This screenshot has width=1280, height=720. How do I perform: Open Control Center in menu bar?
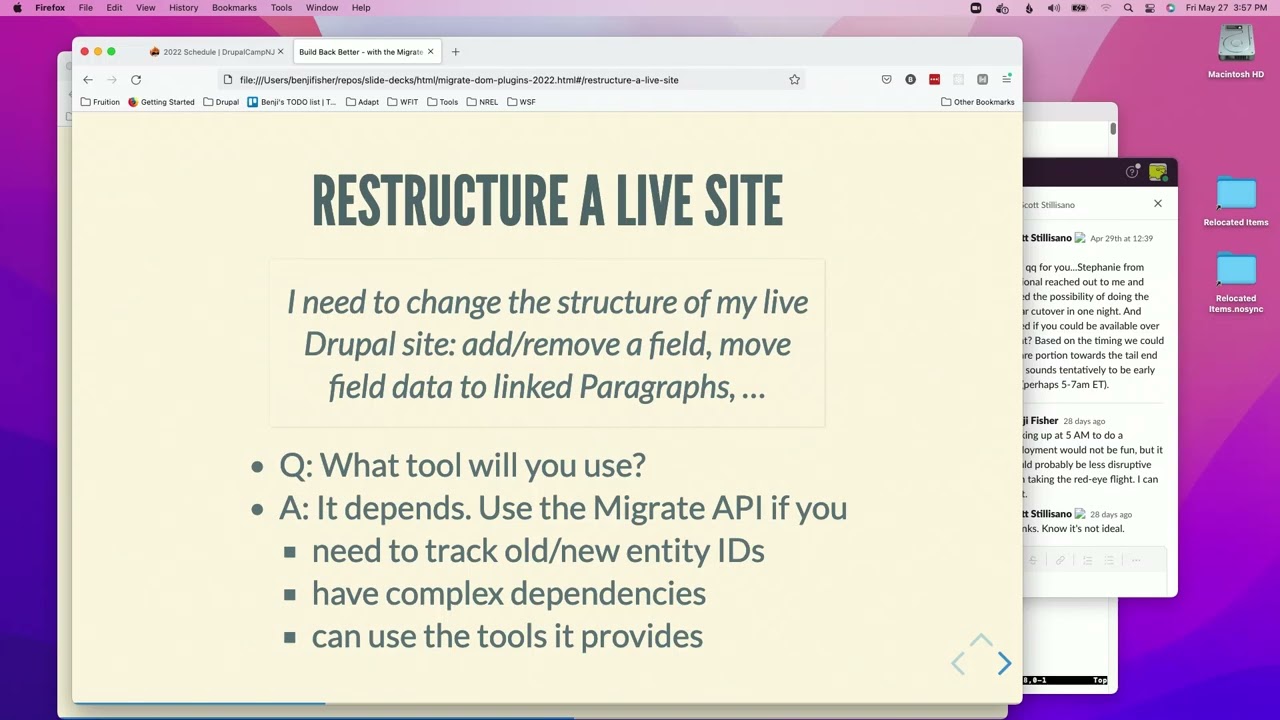pos(1149,8)
